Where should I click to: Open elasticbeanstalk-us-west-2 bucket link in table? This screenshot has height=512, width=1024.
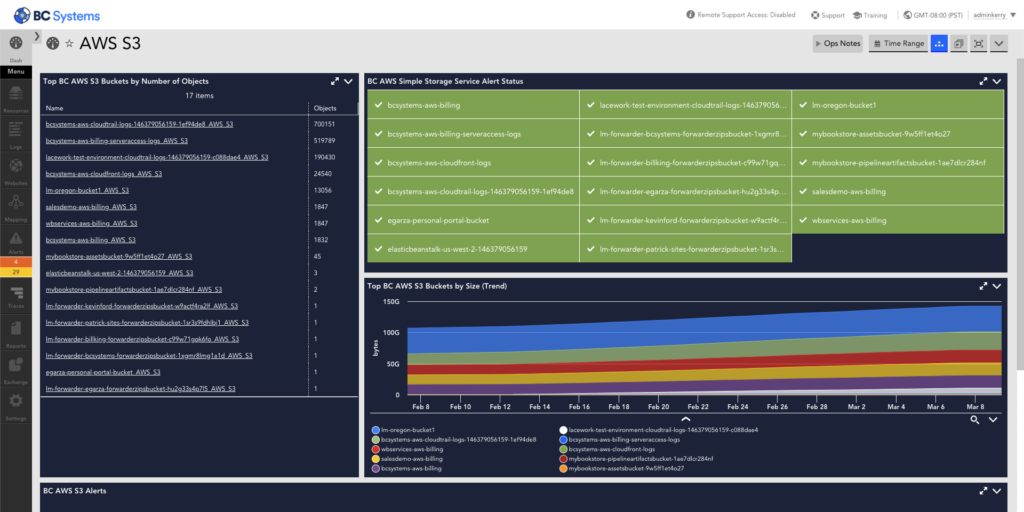coord(120,273)
